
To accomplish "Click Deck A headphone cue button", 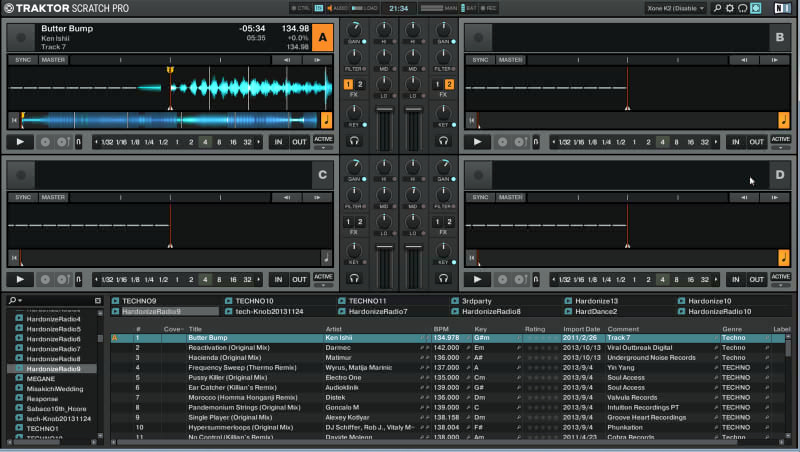I will click(x=354, y=141).
